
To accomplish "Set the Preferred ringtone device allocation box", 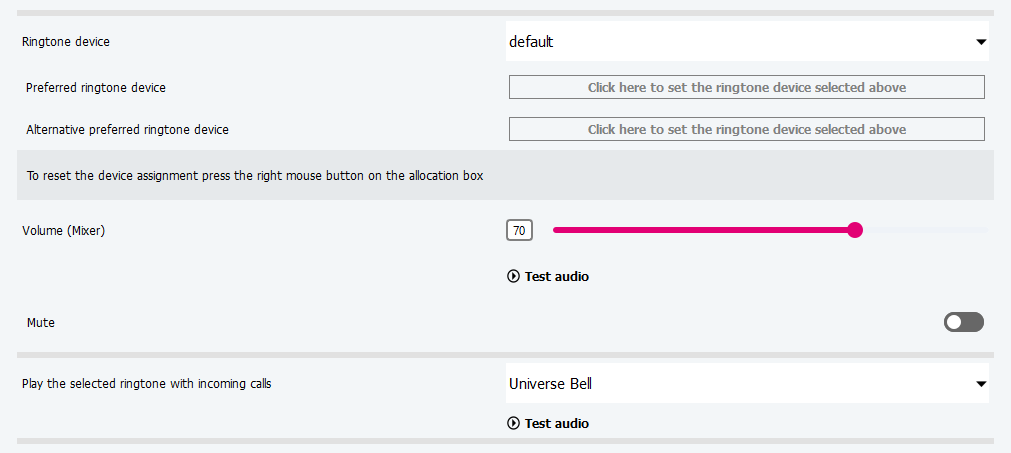I will pyautogui.click(x=747, y=88).
